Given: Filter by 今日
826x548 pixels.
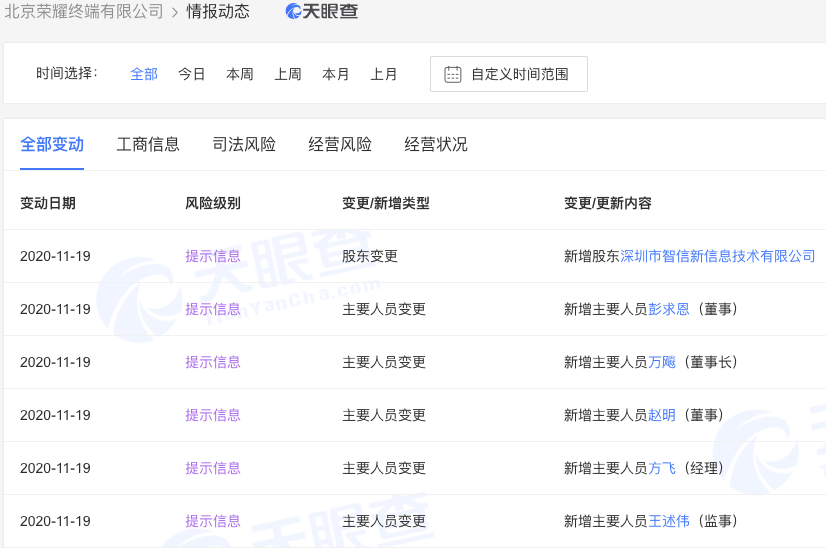Looking at the screenshot, I should tap(192, 74).
